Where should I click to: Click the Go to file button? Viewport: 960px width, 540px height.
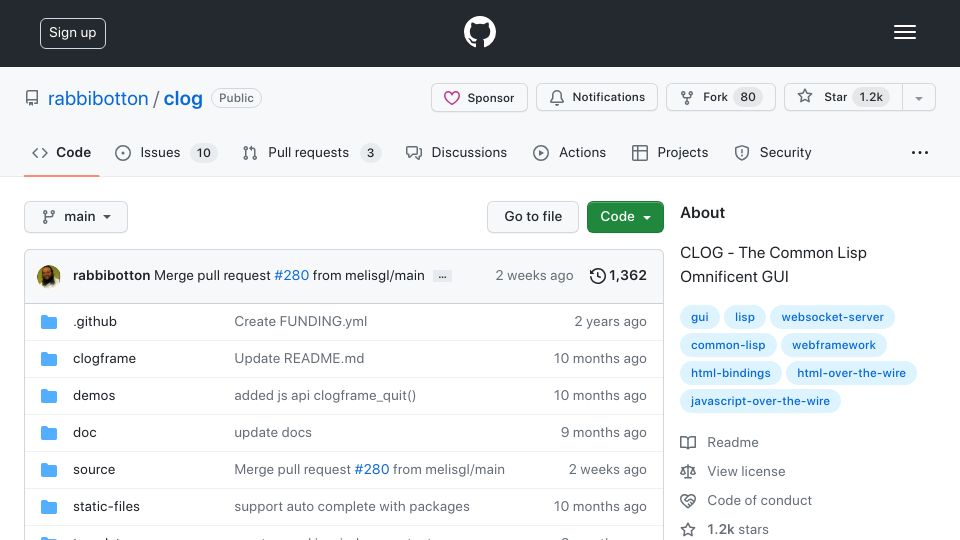click(x=533, y=217)
